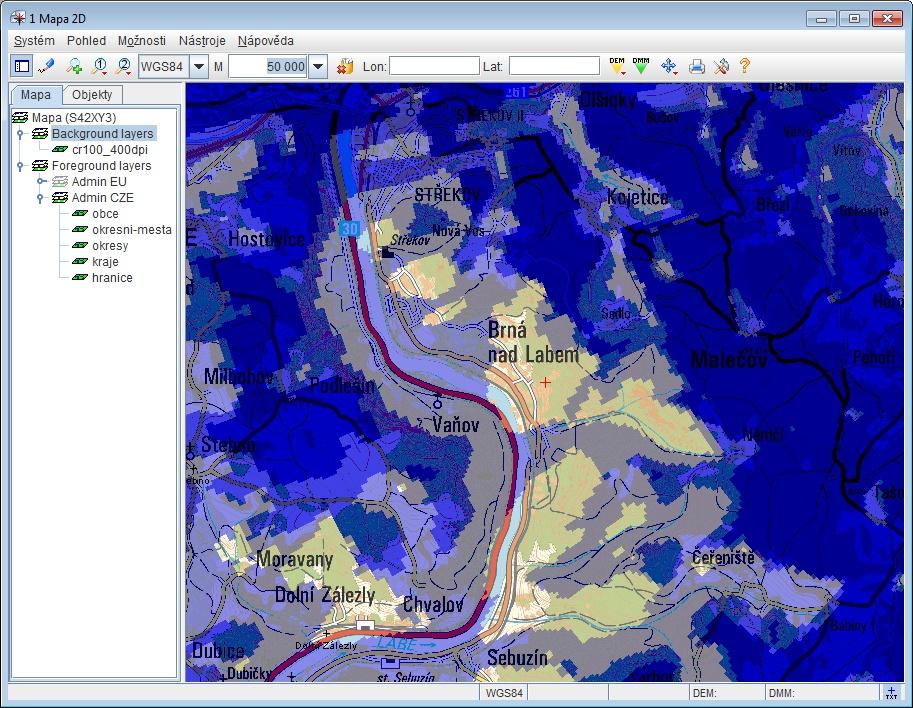Open the WGS84 coordinate system dropdown arrow
This screenshot has width=913, height=708.
coord(199,66)
